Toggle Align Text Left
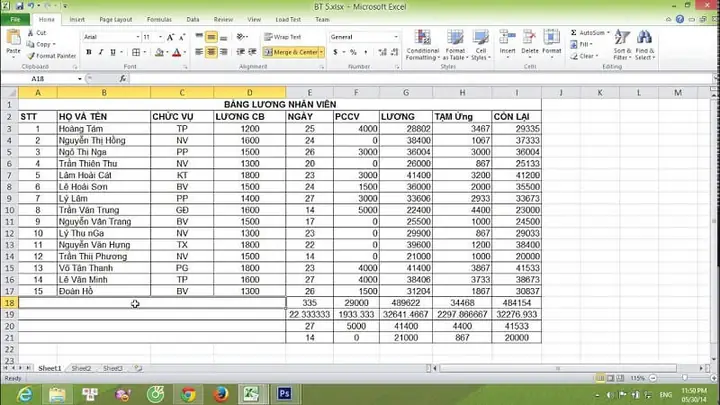720x405 pixels. (199, 52)
